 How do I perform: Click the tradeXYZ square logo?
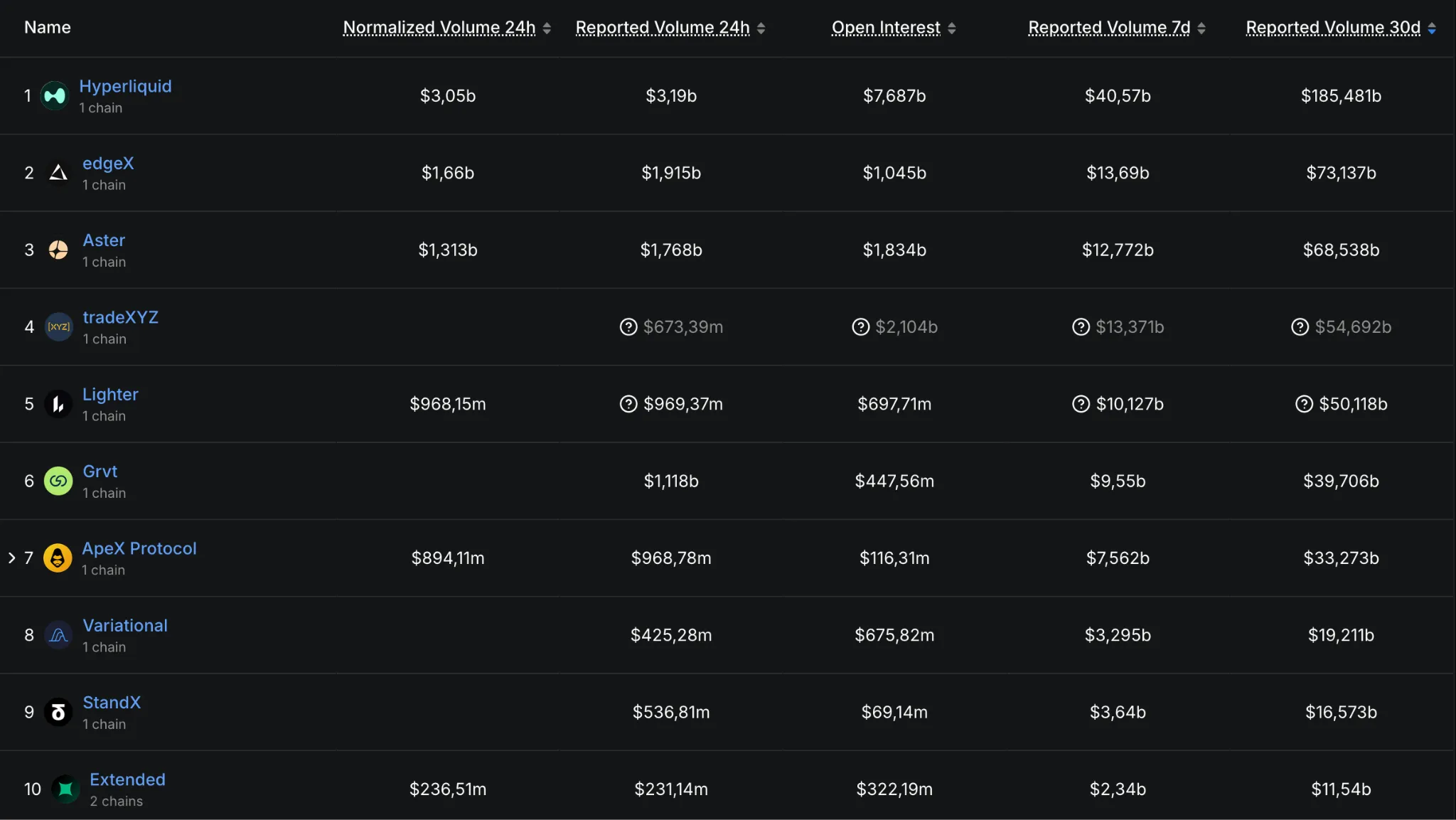click(58, 326)
